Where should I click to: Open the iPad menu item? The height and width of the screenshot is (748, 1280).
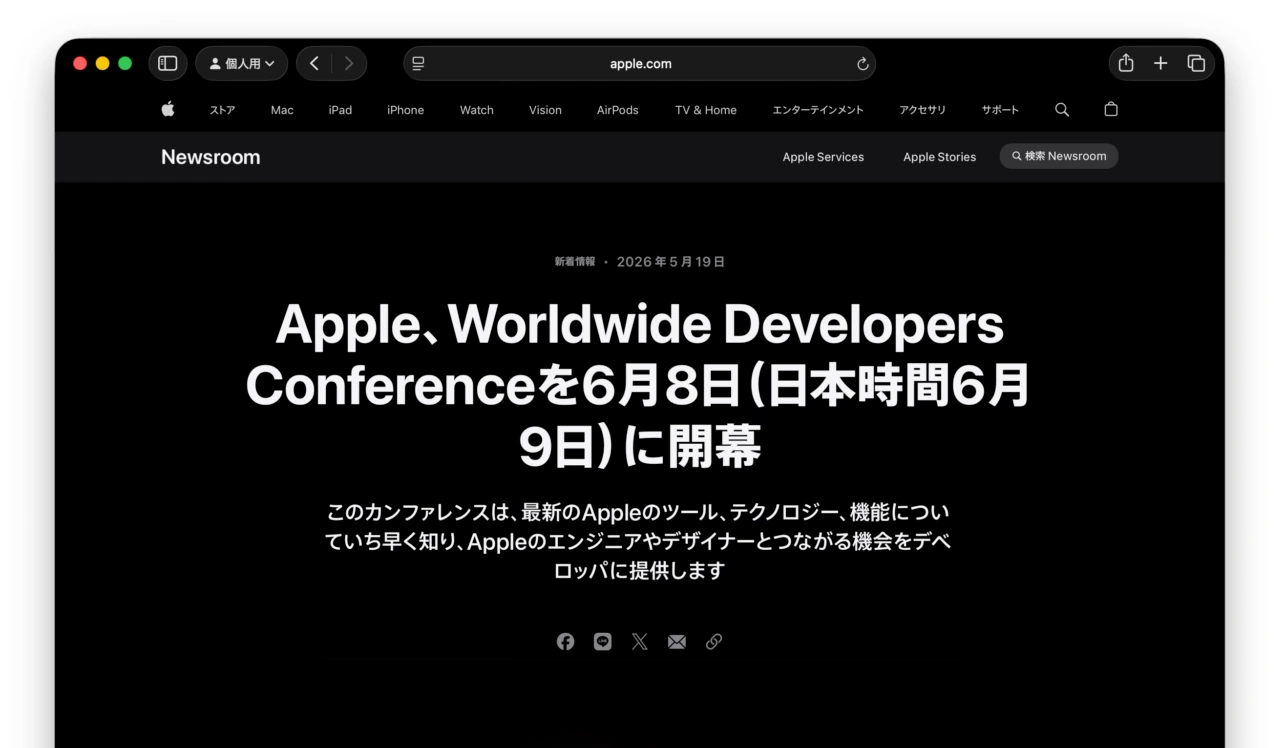pos(340,110)
